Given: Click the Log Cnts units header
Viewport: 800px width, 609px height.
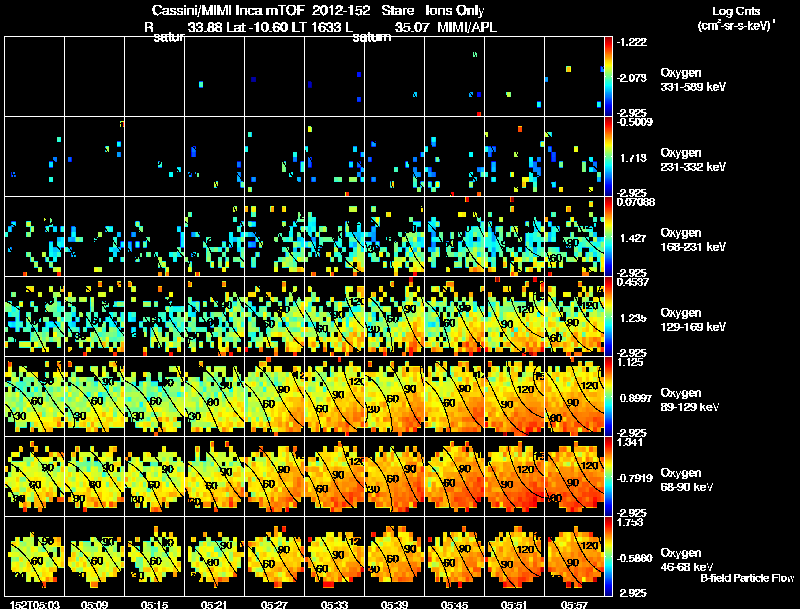Looking at the screenshot, I should click(736, 18).
